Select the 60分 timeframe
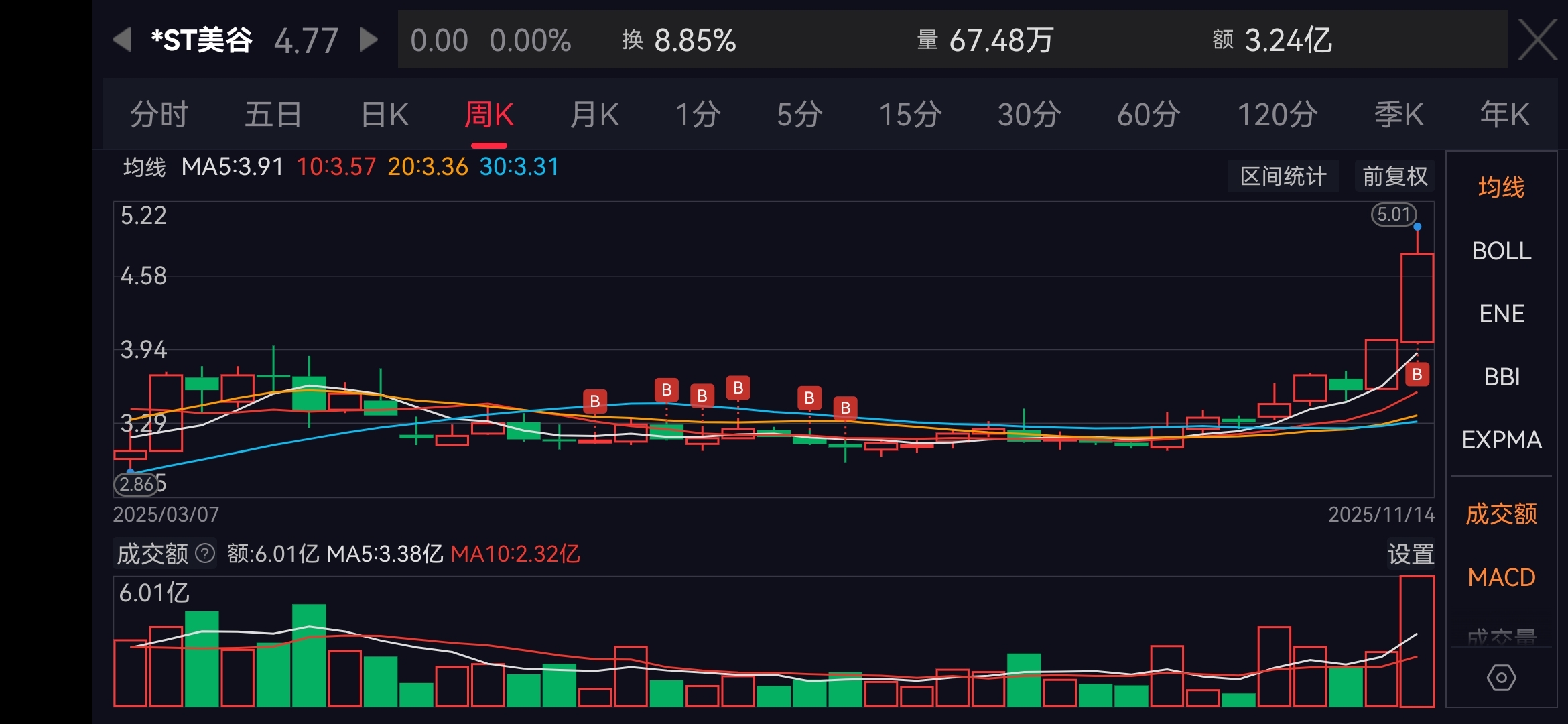This screenshot has width=1568, height=724. 1148,115
